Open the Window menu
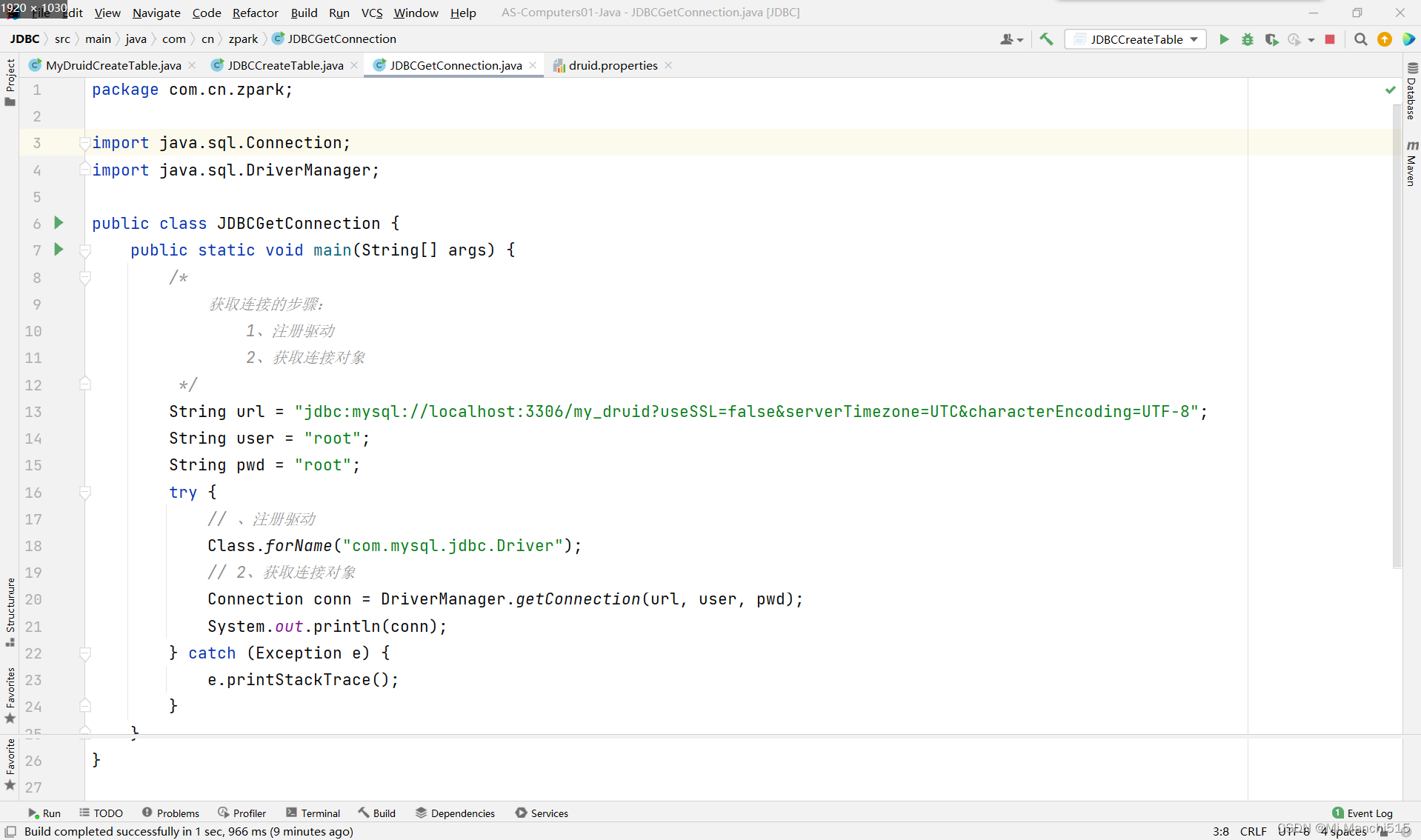Image resolution: width=1421 pixels, height=840 pixels. point(416,13)
